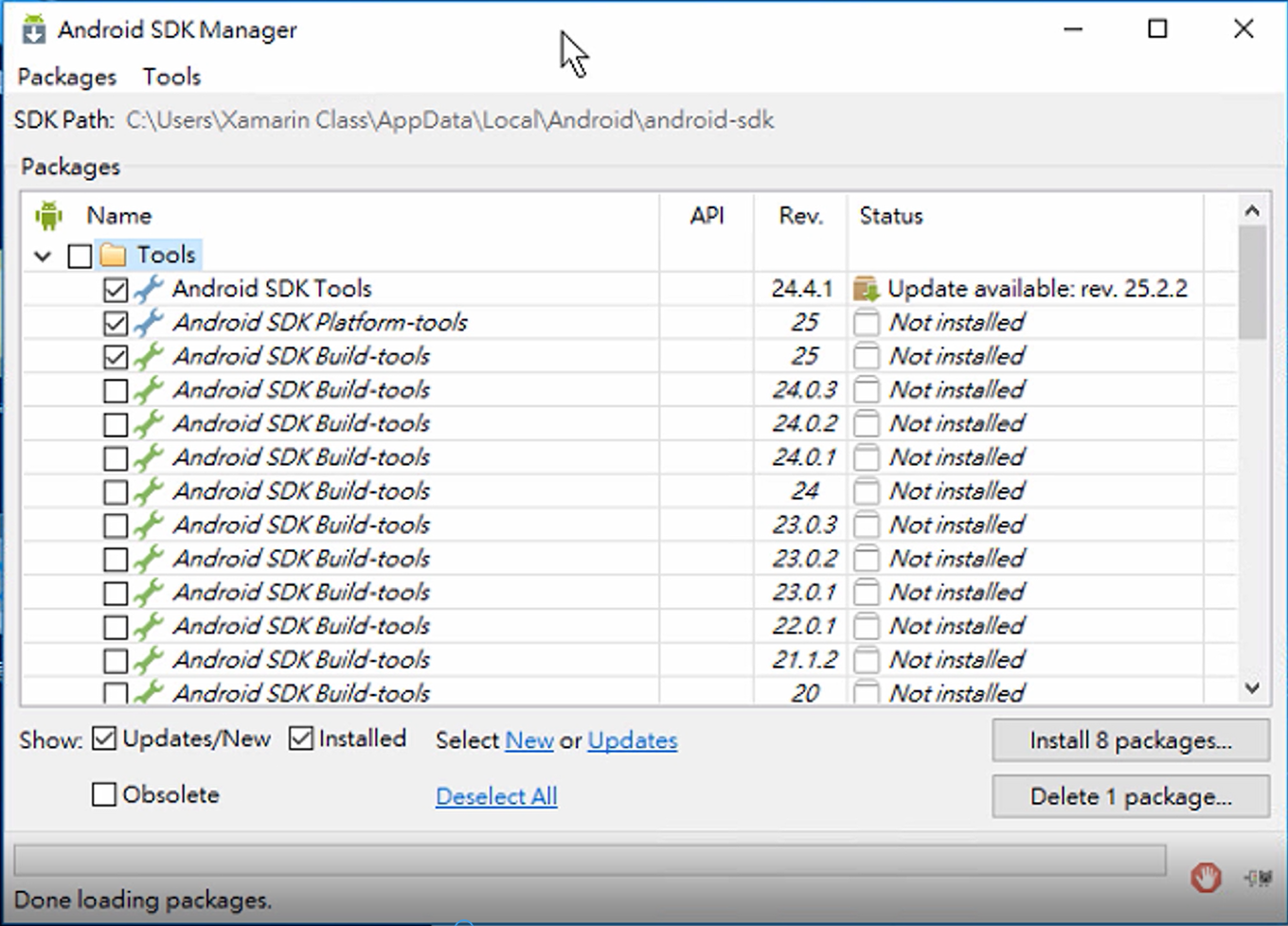The width and height of the screenshot is (1288, 926).
Task: Click wrench icon of Build-tools rev 25
Action: [x=148, y=356]
